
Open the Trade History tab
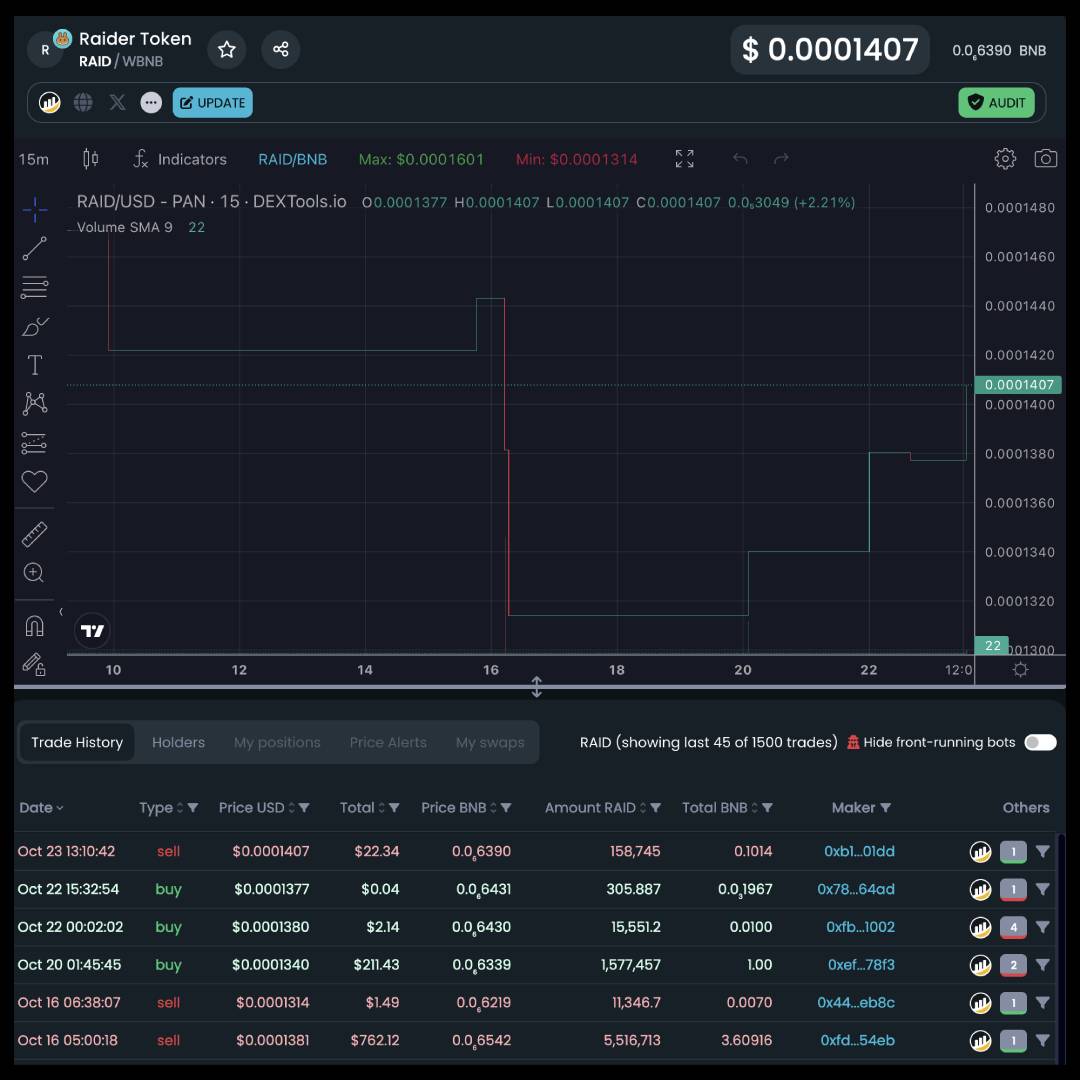(x=77, y=742)
